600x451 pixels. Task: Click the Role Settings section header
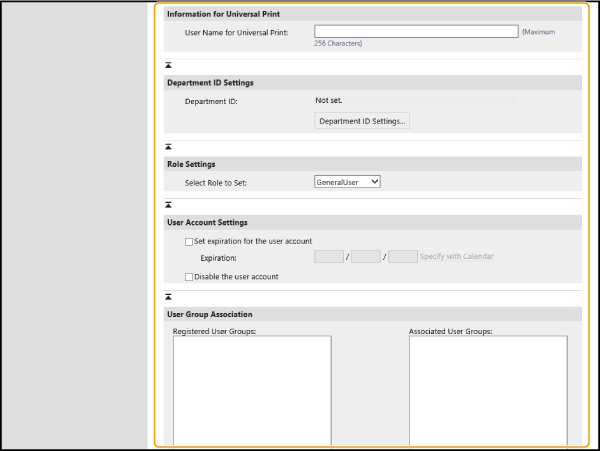[x=191, y=163]
